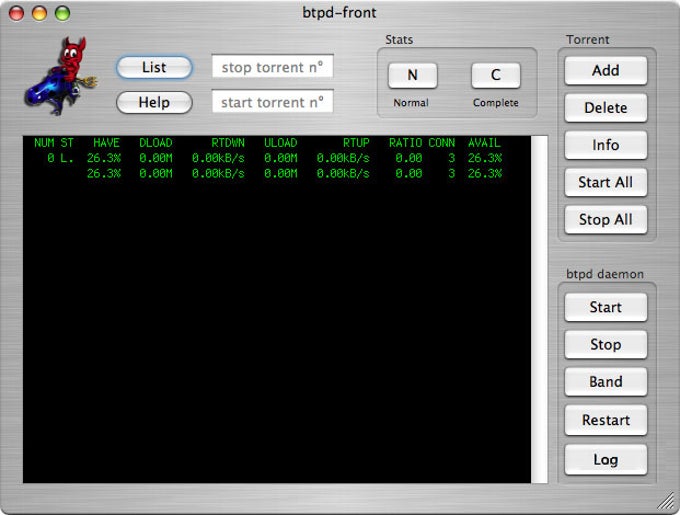
Task: Open the Band settings button
Action: click(605, 382)
